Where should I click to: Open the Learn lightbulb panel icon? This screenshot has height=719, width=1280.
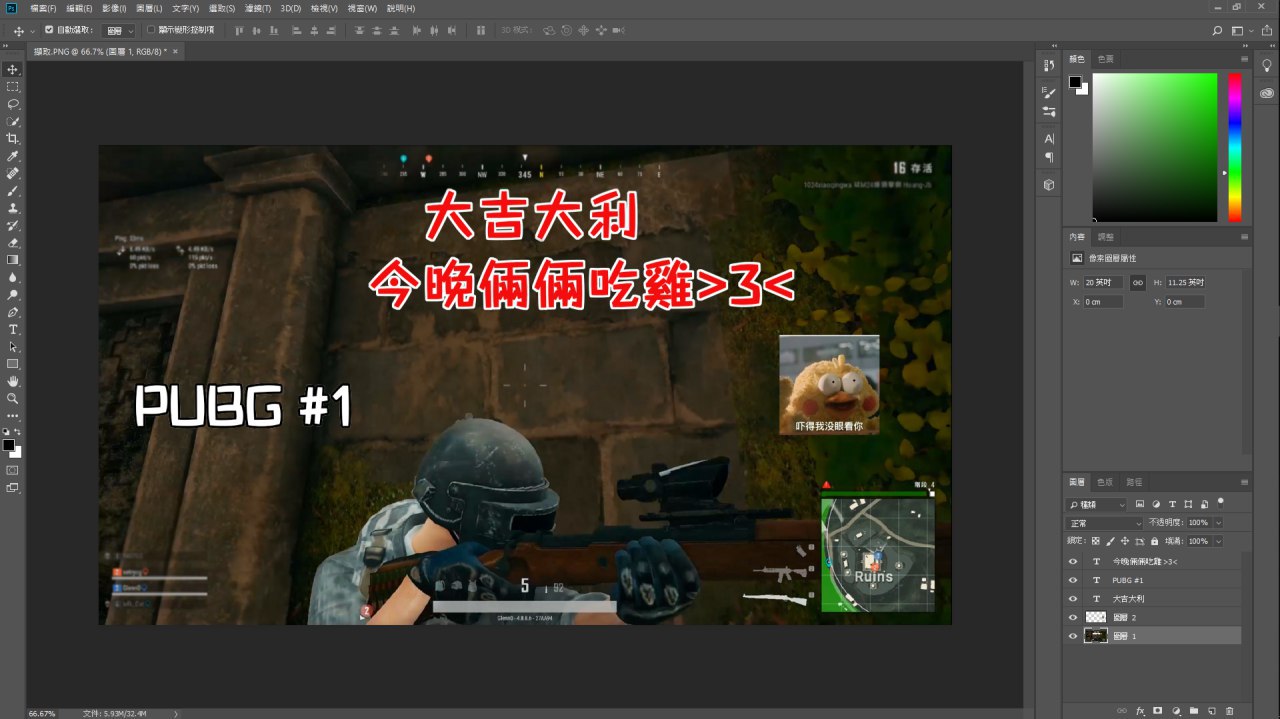(1267, 65)
